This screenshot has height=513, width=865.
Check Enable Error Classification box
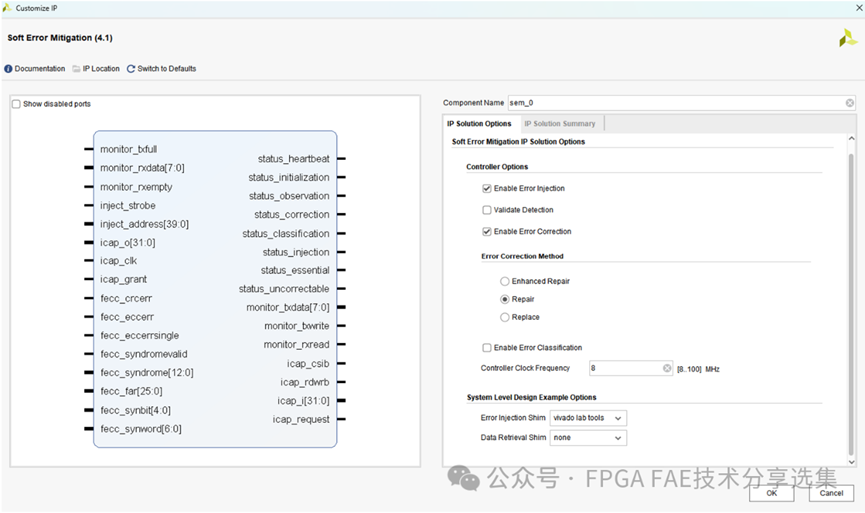[x=487, y=348]
